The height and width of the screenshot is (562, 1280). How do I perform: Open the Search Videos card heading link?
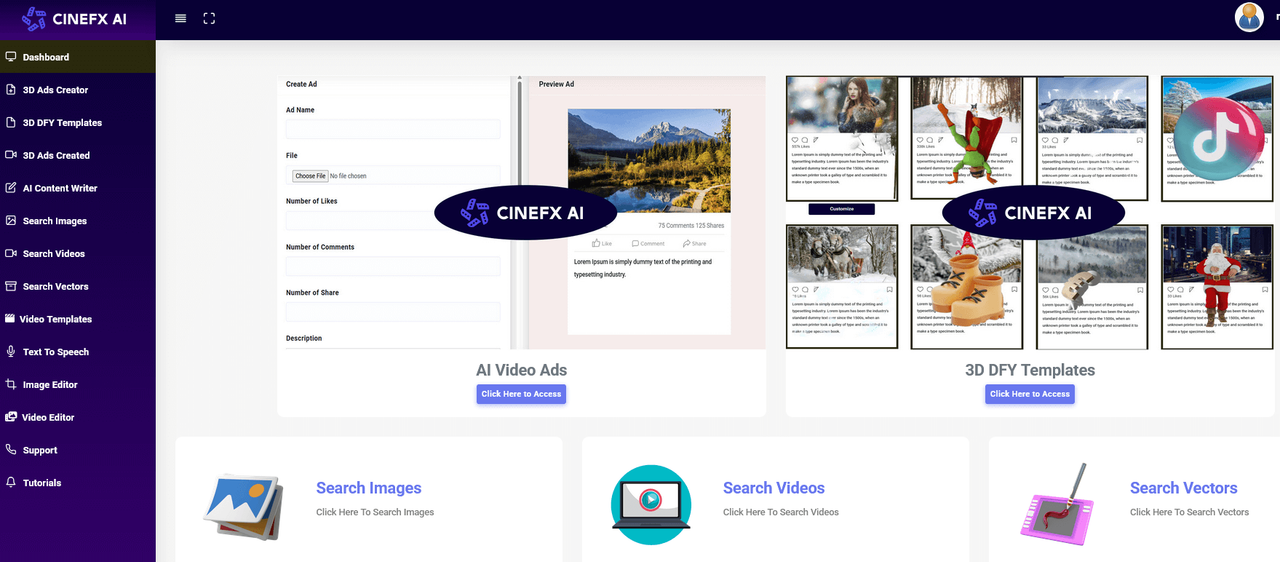click(774, 488)
